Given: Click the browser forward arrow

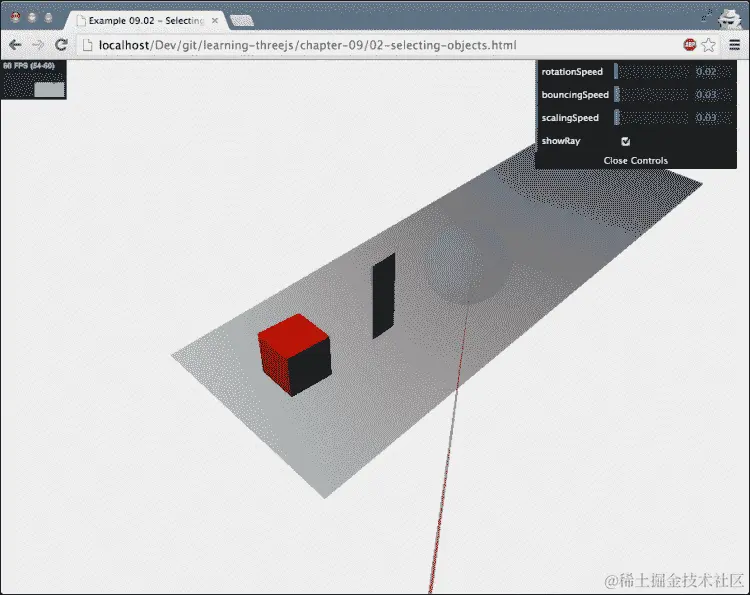Looking at the screenshot, I should point(37,45).
